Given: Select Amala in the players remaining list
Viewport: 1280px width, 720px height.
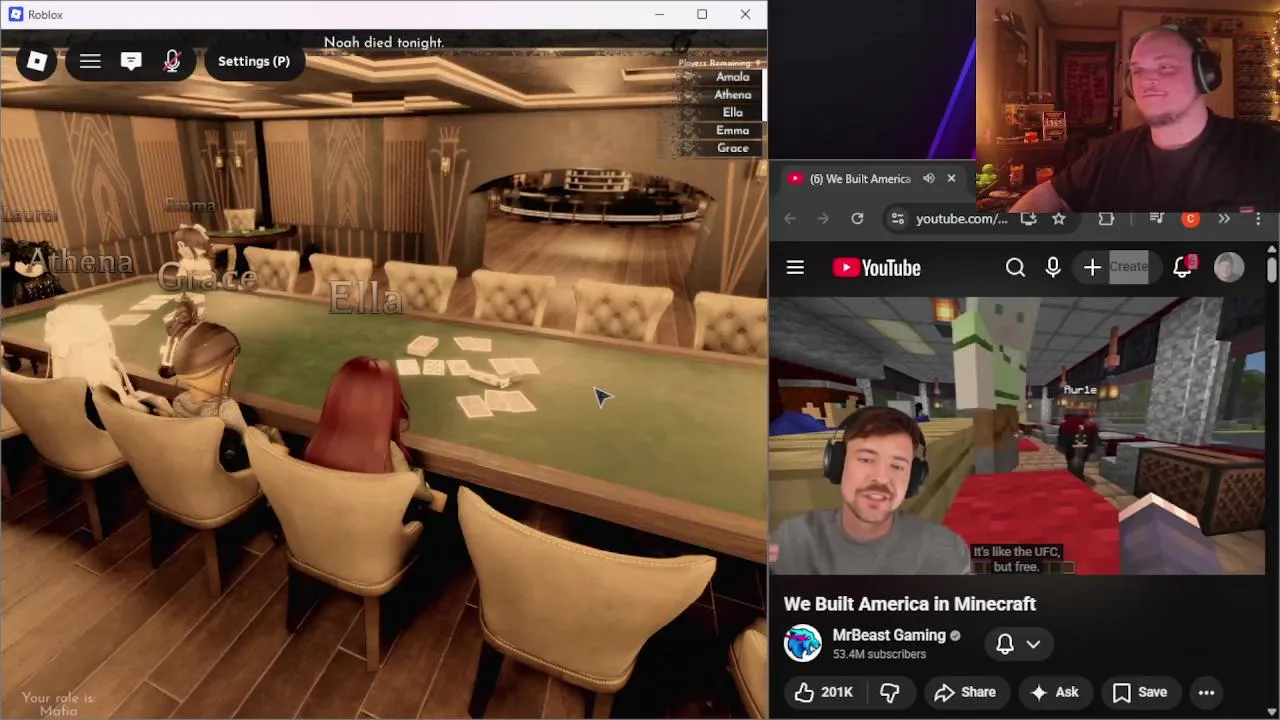Looking at the screenshot, I should pyautogui.click(x=732, y=77).
